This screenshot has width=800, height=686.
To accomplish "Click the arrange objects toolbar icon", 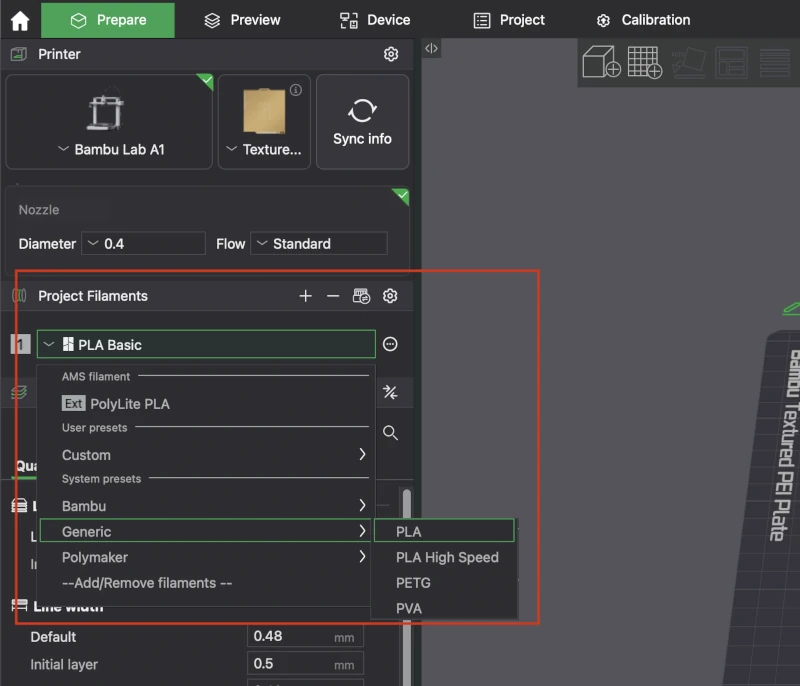I will click(731, 62).
